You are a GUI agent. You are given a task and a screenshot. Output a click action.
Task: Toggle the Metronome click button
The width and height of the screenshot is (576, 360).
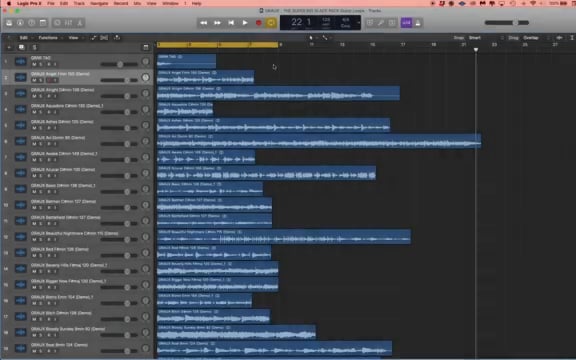click(418, 23)
